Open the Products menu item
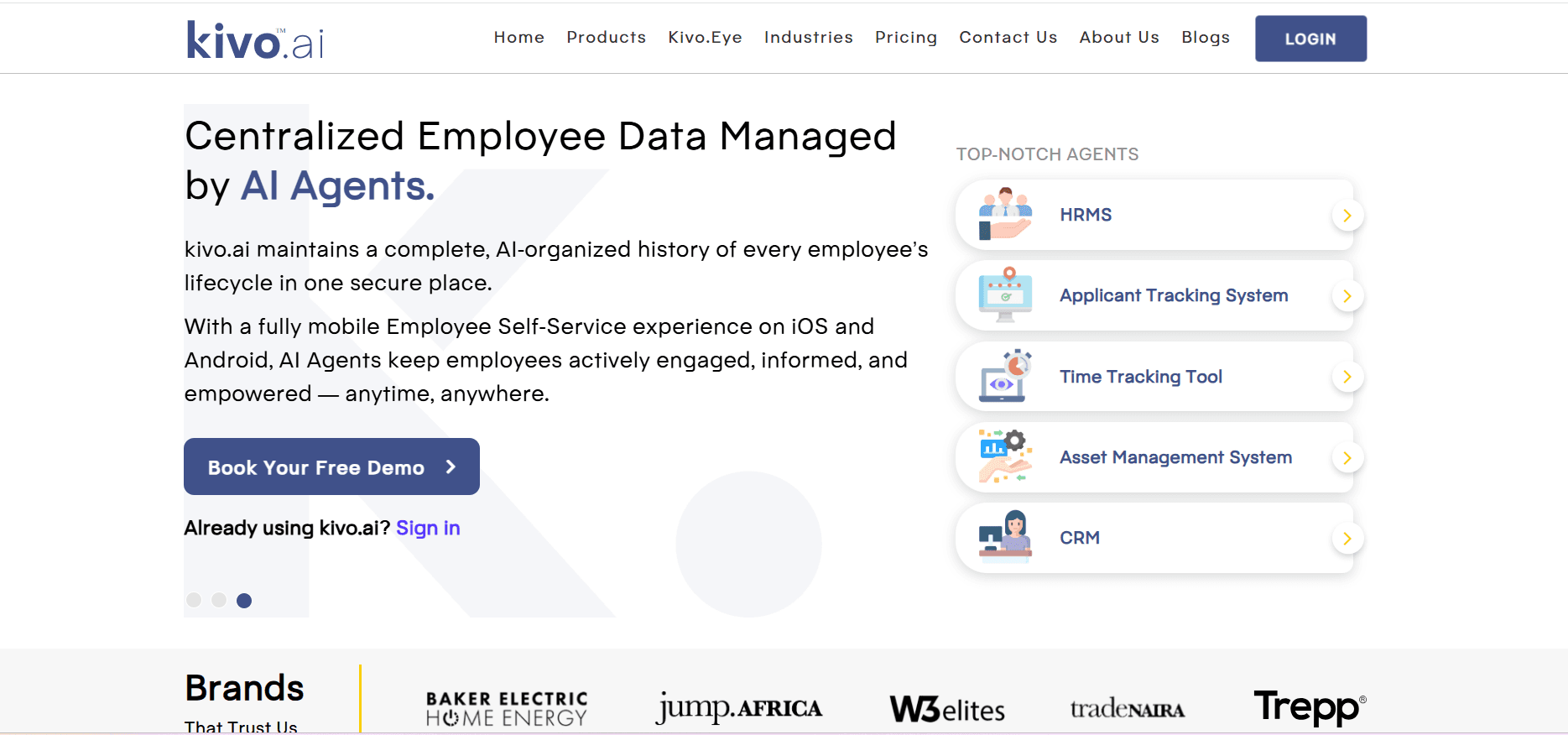Screen dimensions: 1568x735 pyautogui.click(x=606, y=38)
